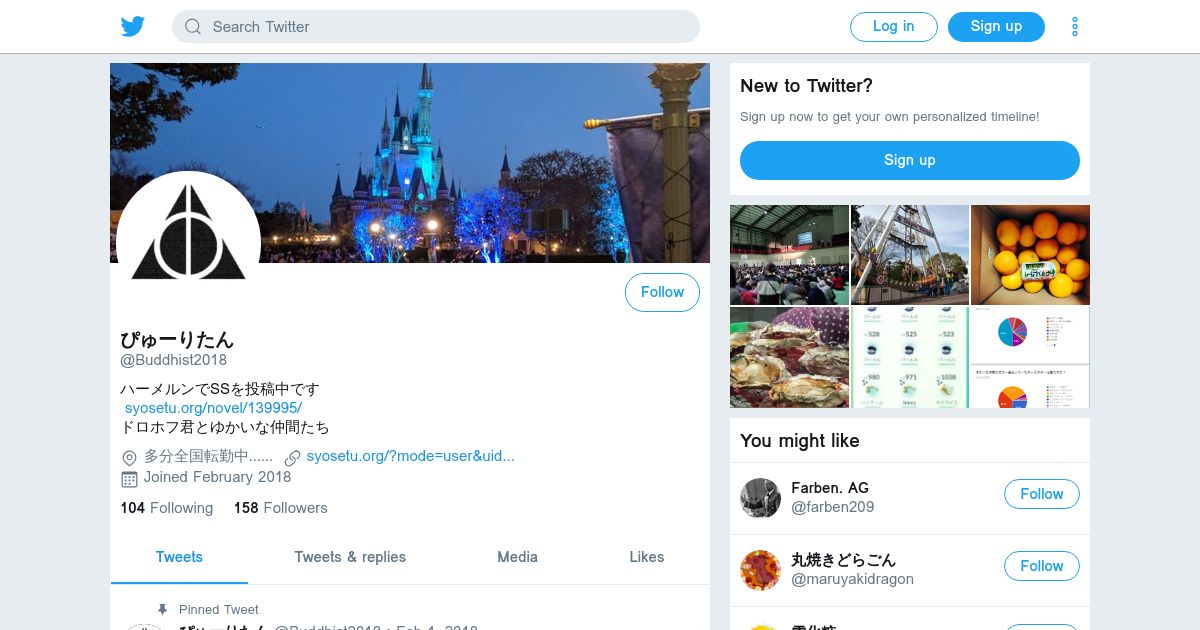Open syosetu.org/novel/139995/ link
Image resolution: width=1200 pixels, height=630 pixels.
[213, 408]
